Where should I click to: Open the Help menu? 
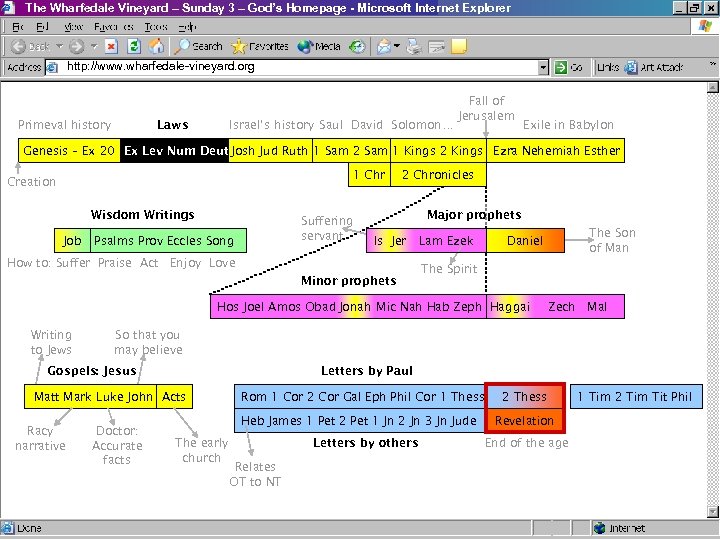click(187, 27)
